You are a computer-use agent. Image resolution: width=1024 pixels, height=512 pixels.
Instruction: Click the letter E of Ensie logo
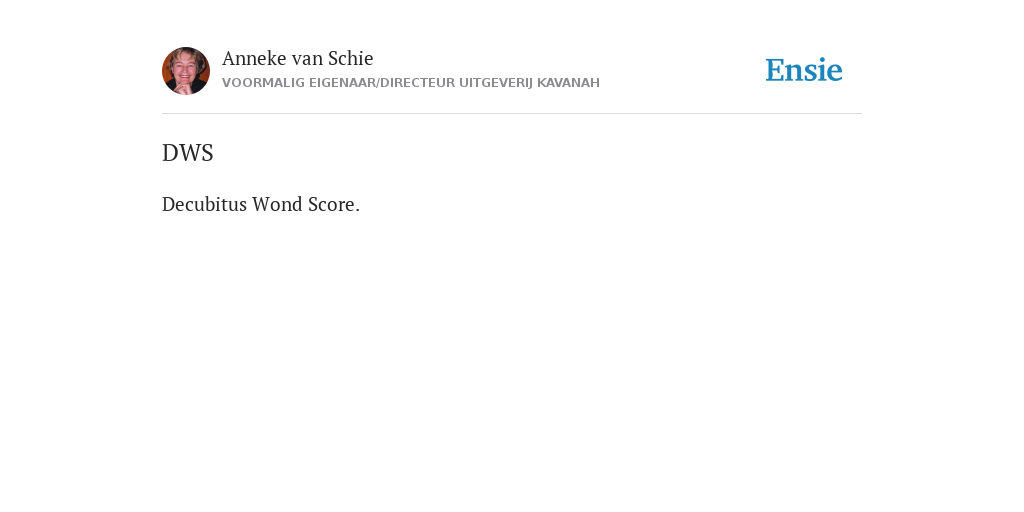[x=775, y=71]
